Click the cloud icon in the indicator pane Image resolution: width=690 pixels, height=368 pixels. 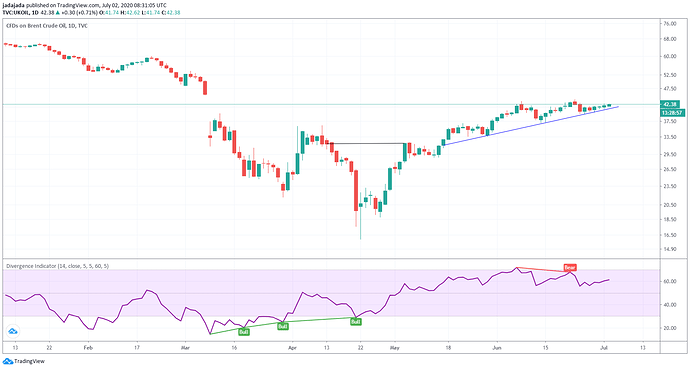click(x=13, y=331)
